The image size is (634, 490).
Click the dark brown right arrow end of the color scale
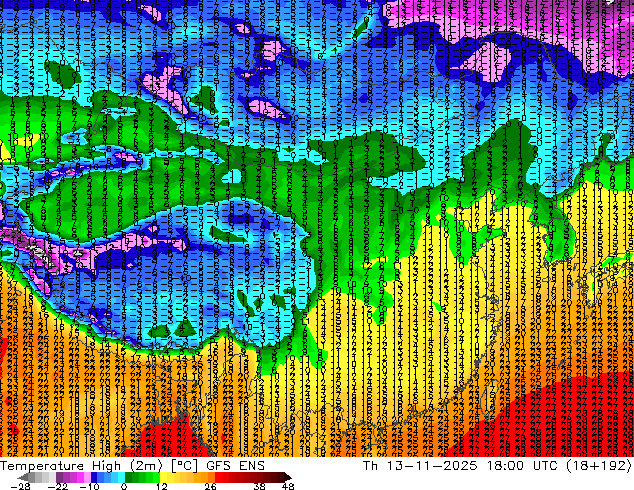click(287, 477)
